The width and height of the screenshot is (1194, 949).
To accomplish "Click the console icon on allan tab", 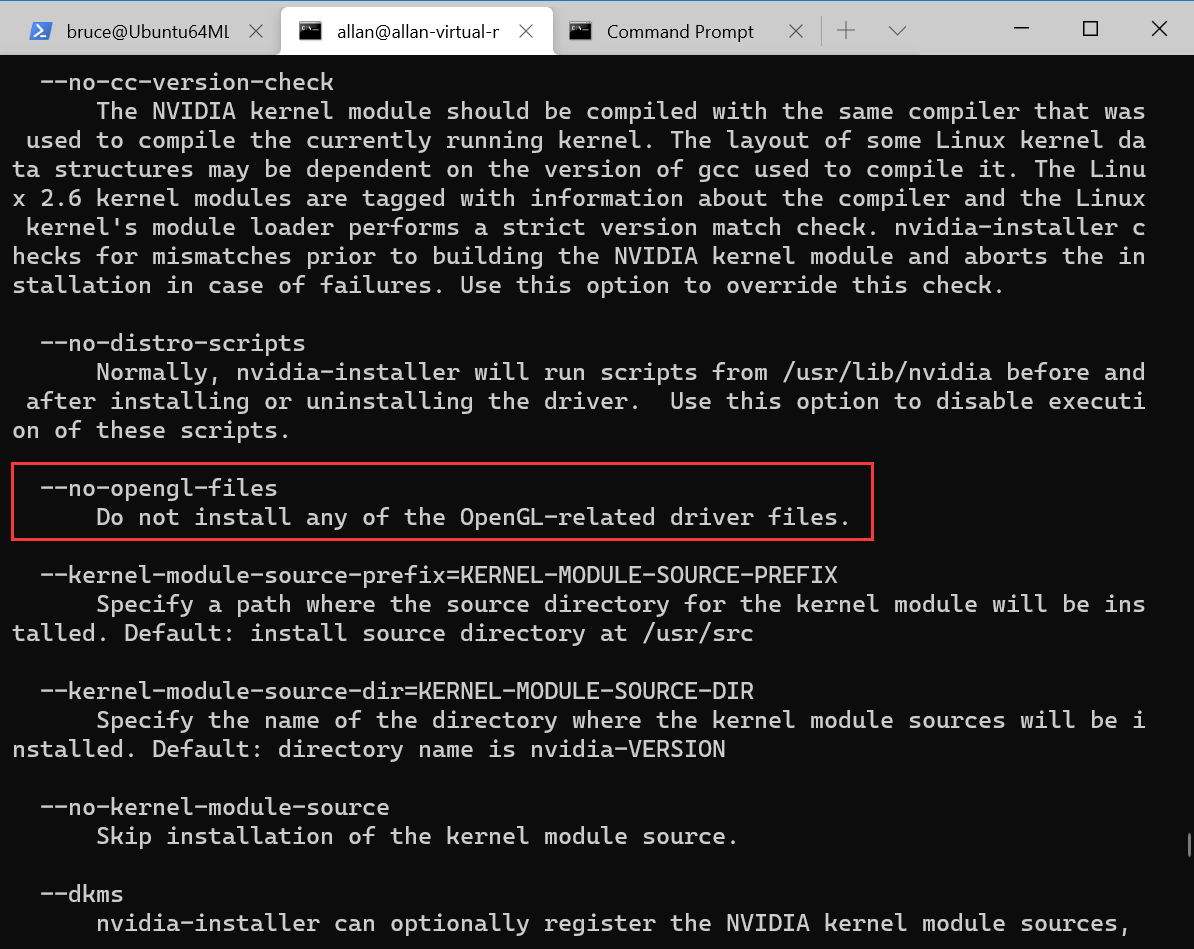I will [x=310, y=31].
